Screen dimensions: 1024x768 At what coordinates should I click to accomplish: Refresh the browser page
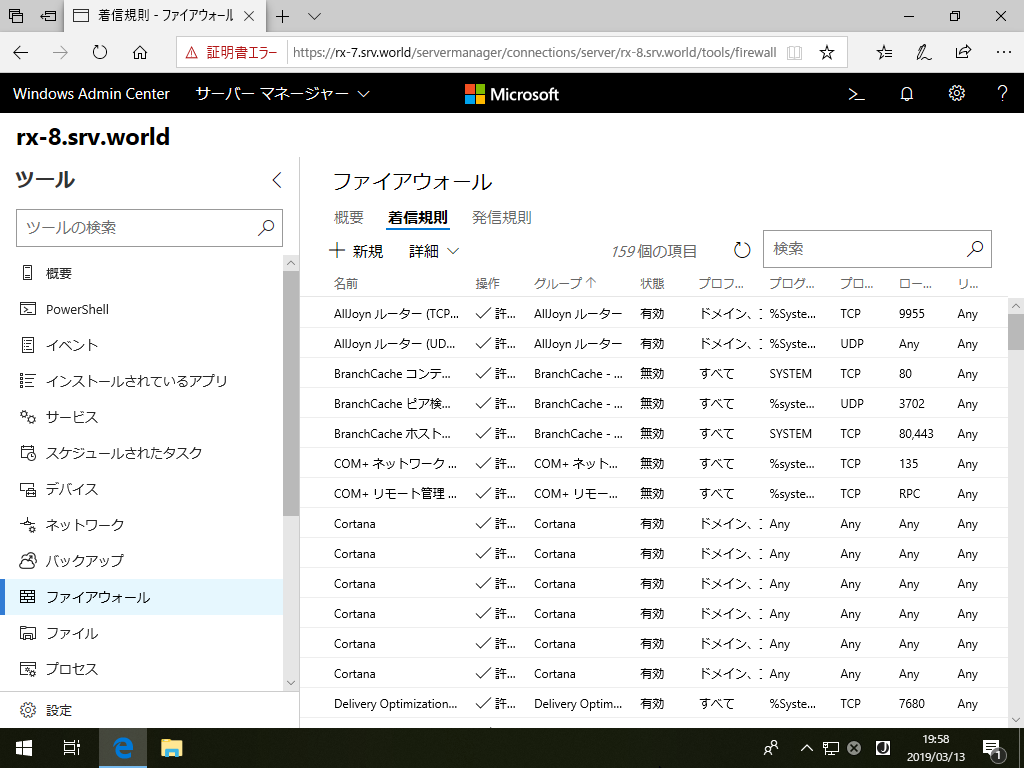click(x=99, y=52)
